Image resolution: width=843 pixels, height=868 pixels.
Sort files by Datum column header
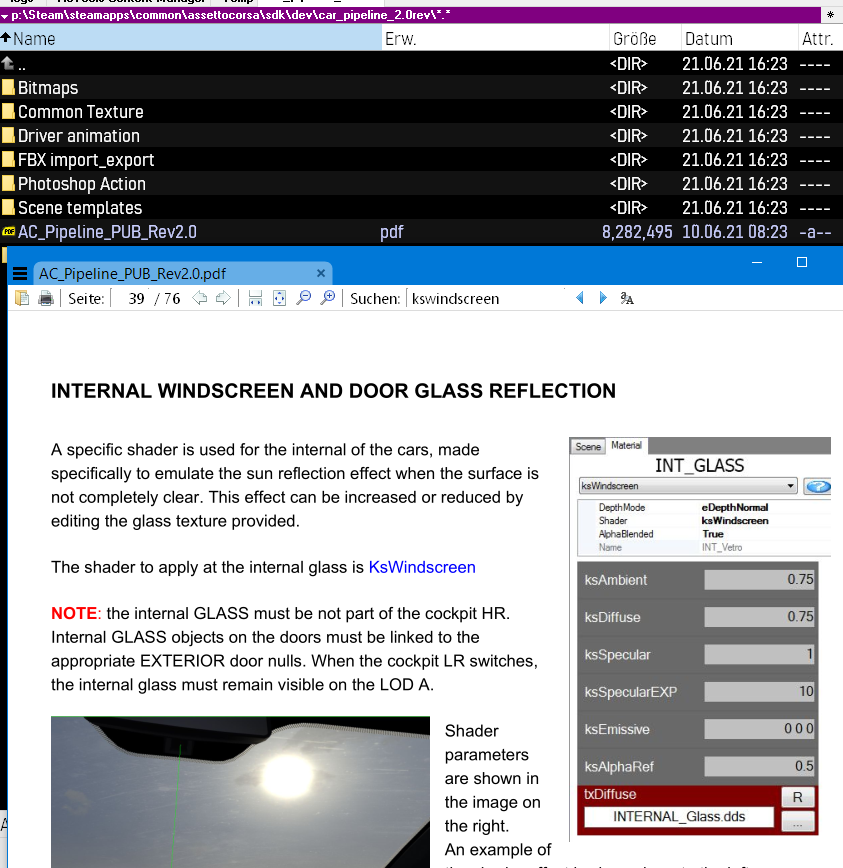tap(708, 39)
